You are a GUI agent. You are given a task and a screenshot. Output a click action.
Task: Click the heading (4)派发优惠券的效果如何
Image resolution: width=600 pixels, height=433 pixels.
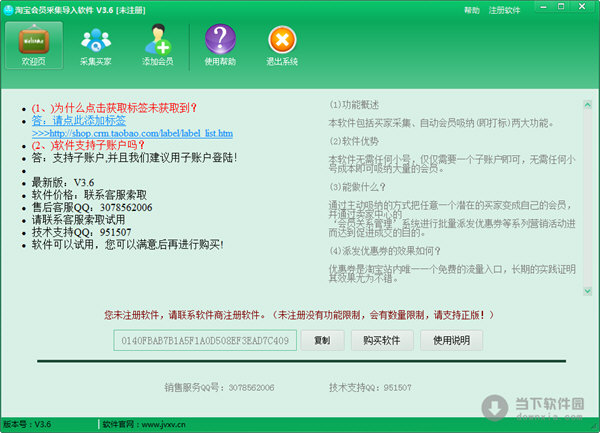(x=385, y=251)
